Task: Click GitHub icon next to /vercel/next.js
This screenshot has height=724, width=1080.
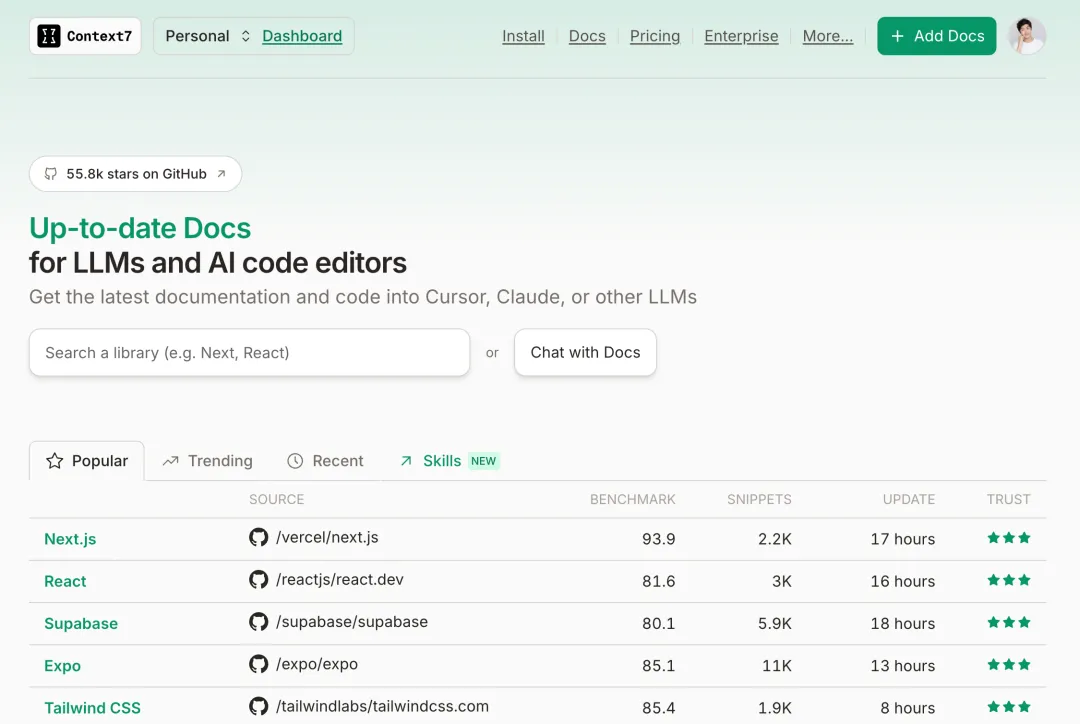Action: [x=258, y=537]
